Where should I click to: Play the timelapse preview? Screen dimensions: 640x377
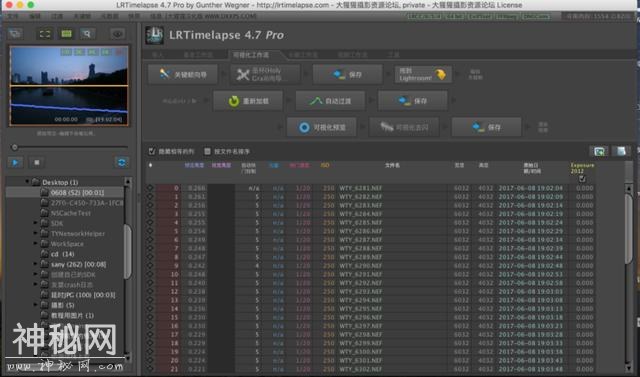coord(16,162)
